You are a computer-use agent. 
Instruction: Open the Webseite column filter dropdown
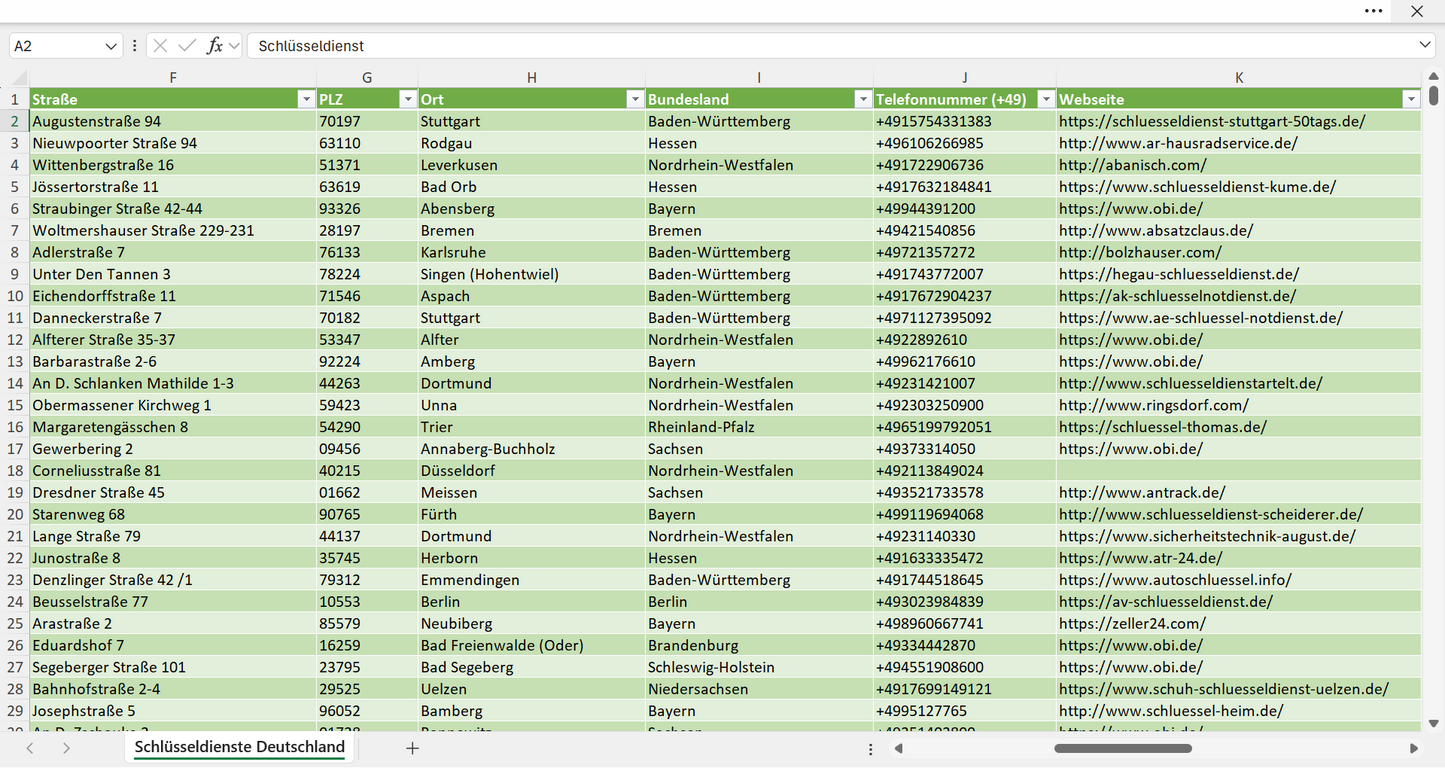[1411, 99]
